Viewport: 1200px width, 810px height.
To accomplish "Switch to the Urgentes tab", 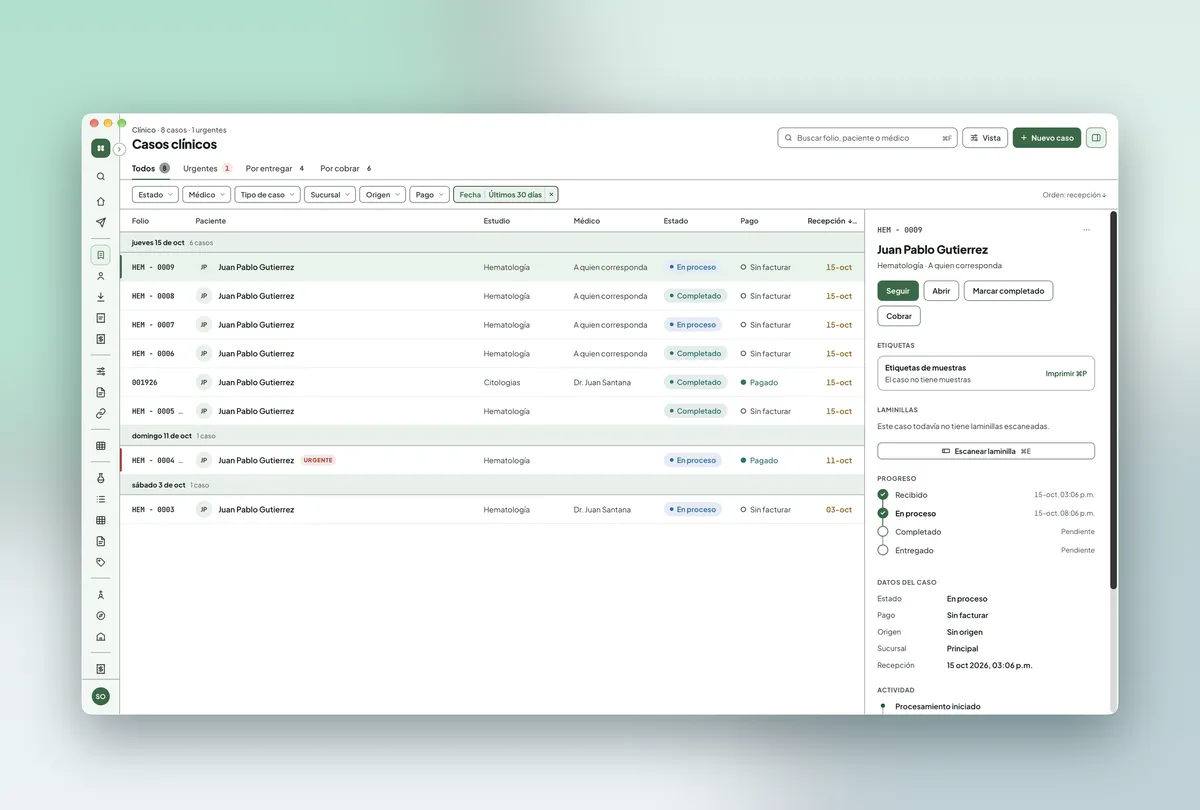I will tap(207, 168).
